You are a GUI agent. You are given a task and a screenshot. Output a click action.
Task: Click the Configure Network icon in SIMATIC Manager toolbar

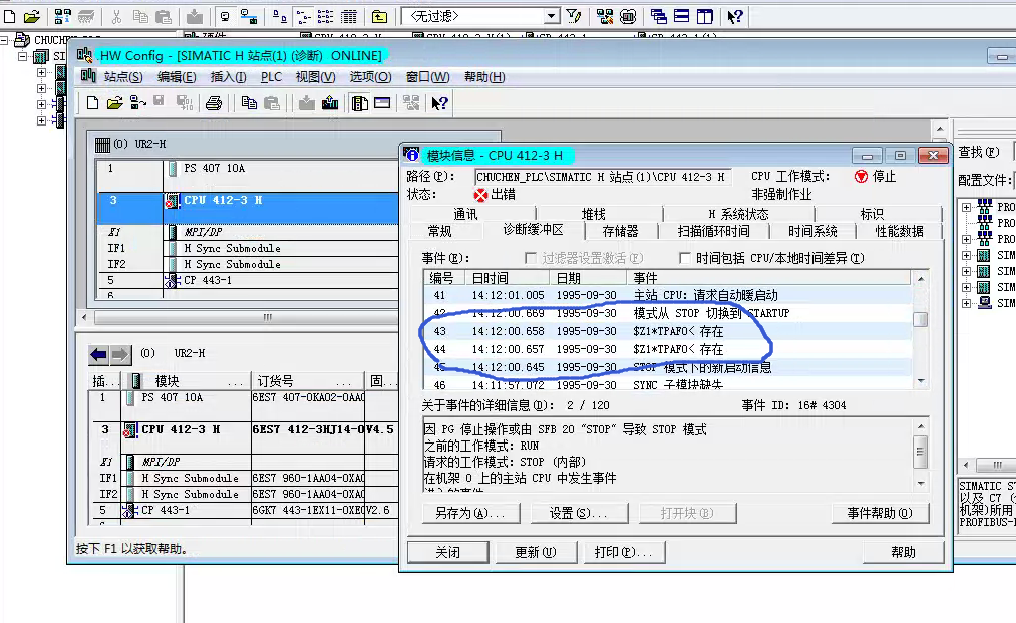605,16
